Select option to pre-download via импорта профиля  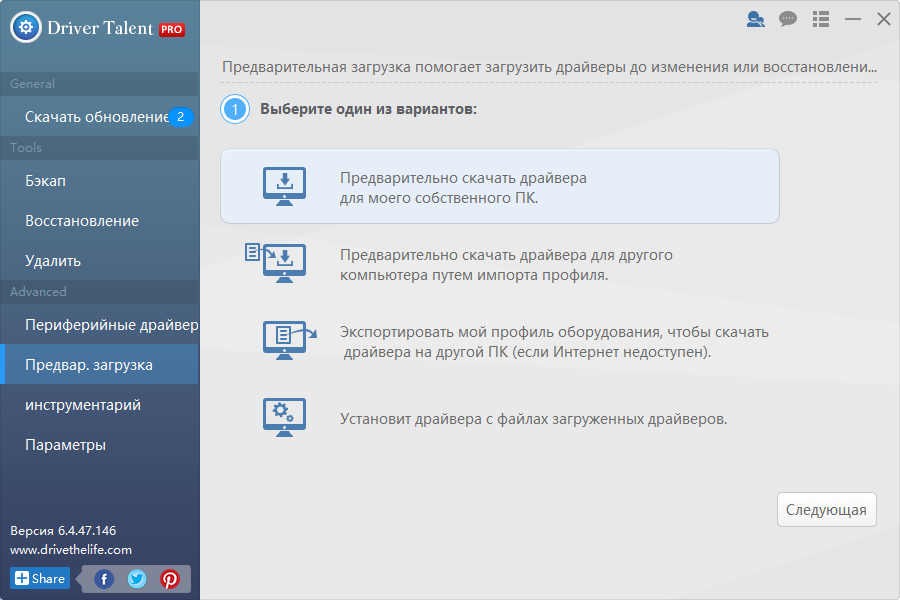[x=500, y=264]
